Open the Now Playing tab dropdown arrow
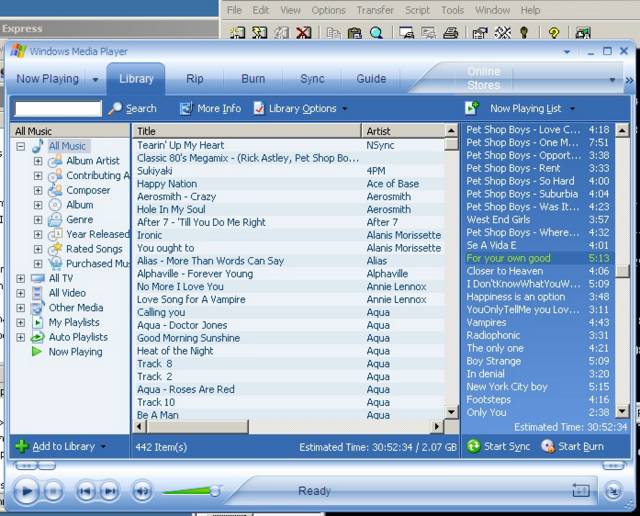This screenshot has width=640, height=516. click(95, 80)
